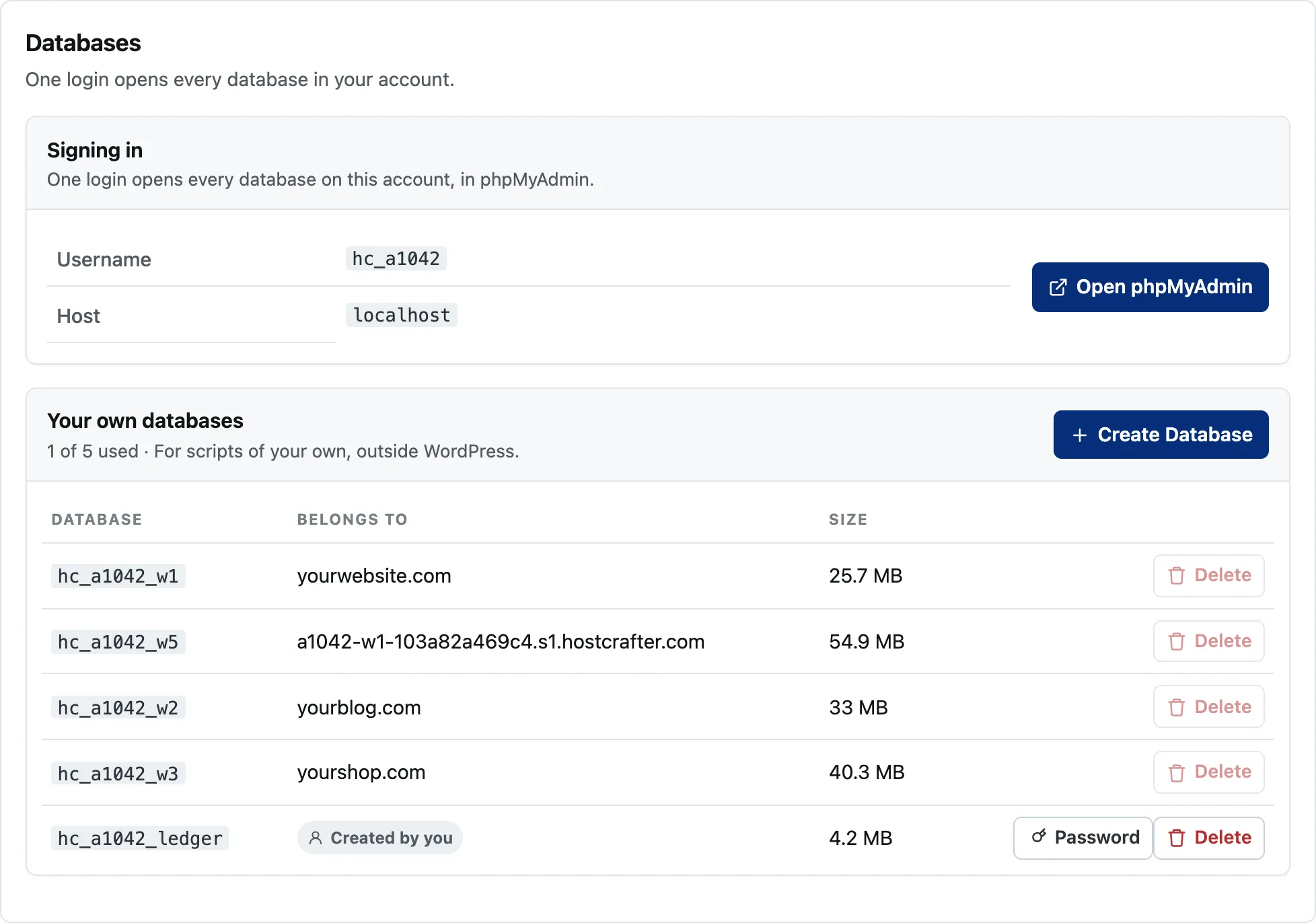Click database name hc_a1042_w1
Viewport: 1316px width, 923px height.
point(118,577)
